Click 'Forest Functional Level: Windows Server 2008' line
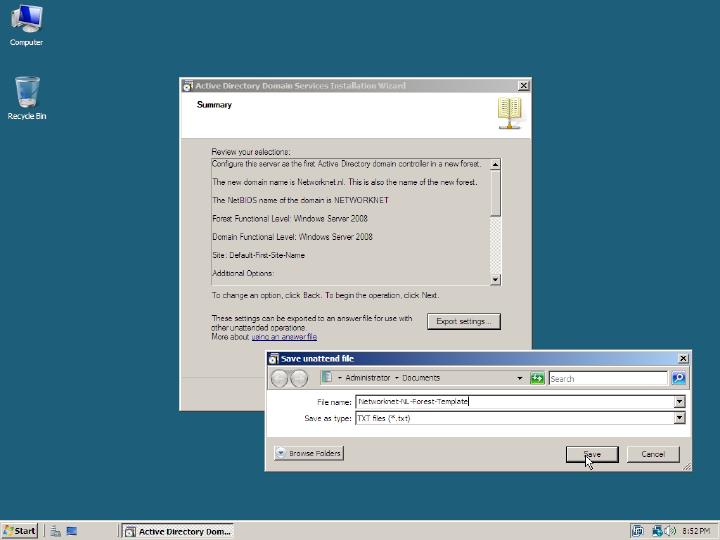The height and width of the screenshot is (540, 720). (290, 219)
